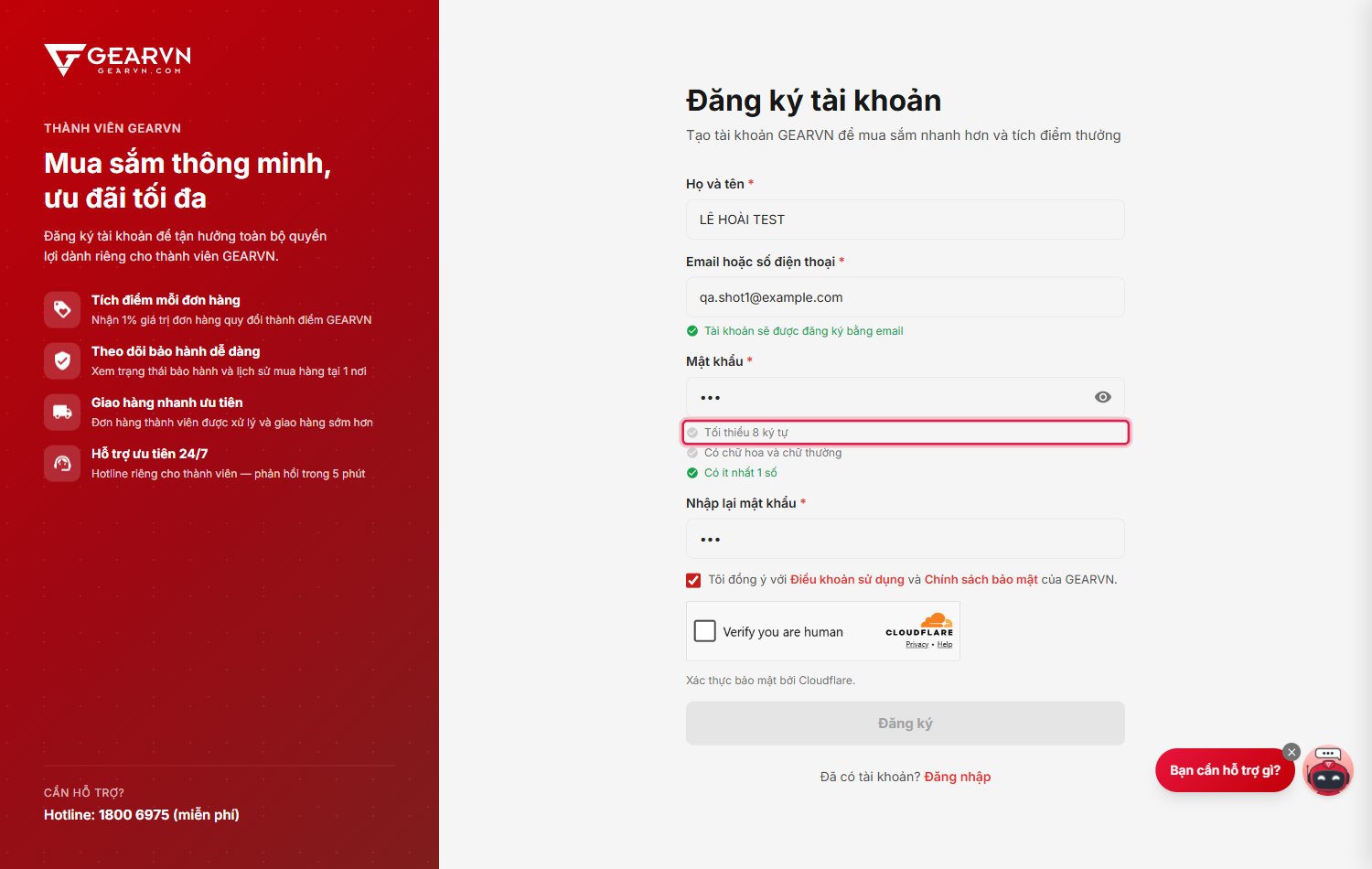Click green check beside email registration notice
Viewport: 1372px width, 869px height.
[692, 331]
